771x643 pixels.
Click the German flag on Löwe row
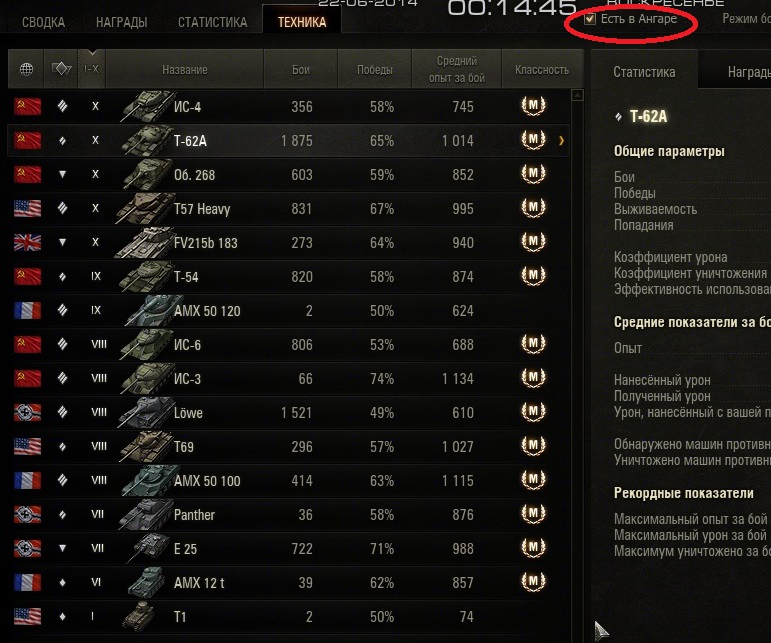(x=28, y=412)
